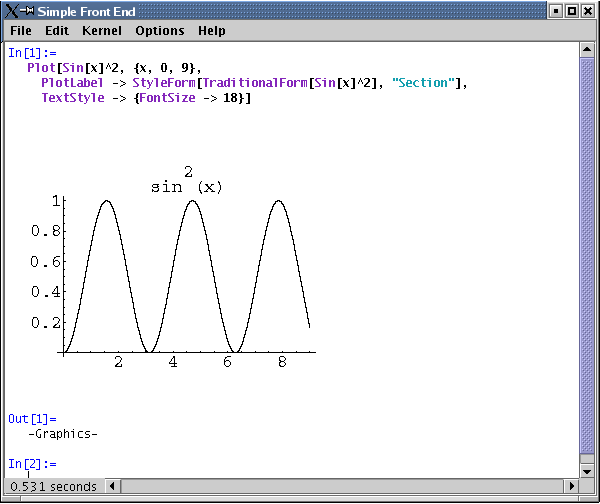Minimize the Simple Front End window
The height and width of the screenshot is (504, 600).
[x=556, y=11]
